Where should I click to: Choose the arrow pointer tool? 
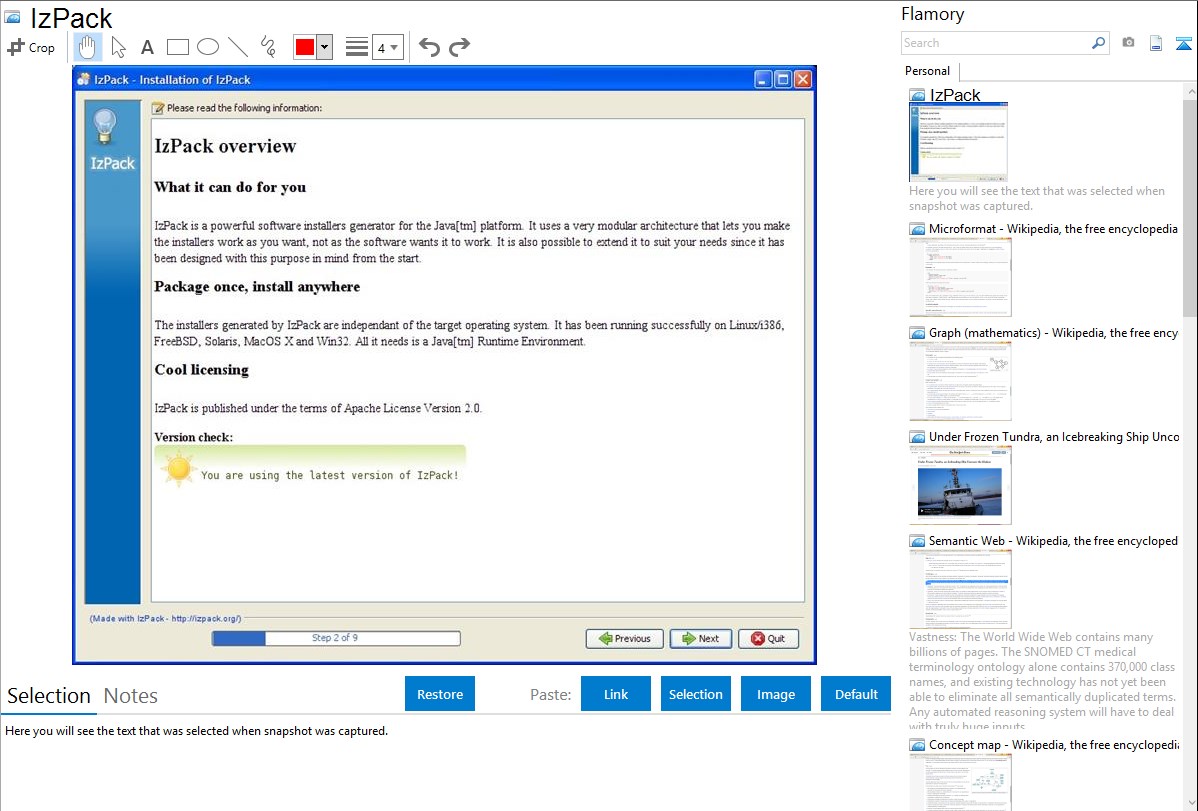pyautogui.click(x=118, y=47)
